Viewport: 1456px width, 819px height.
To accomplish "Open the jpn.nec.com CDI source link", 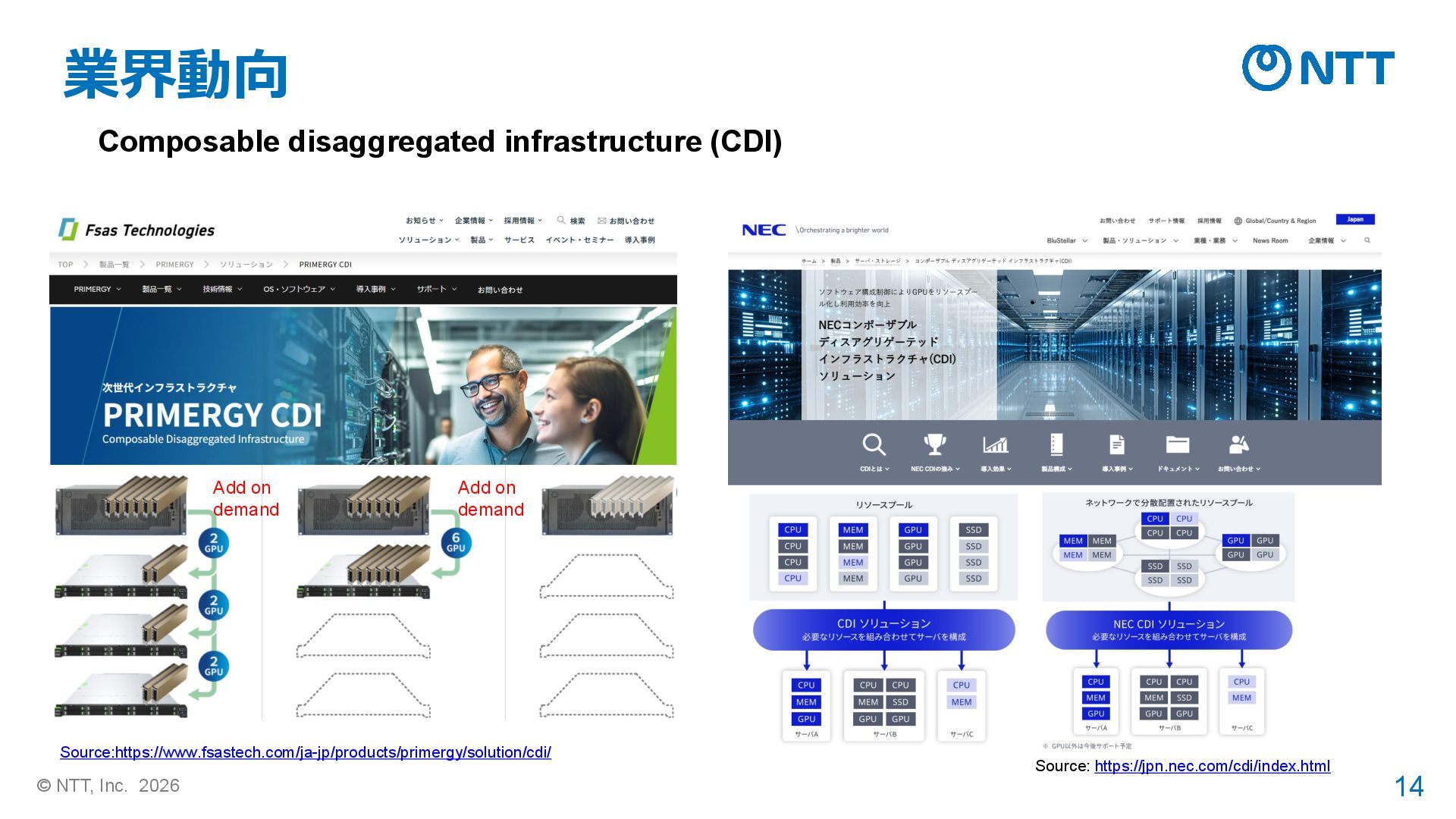I will (x=1212, y=766).
